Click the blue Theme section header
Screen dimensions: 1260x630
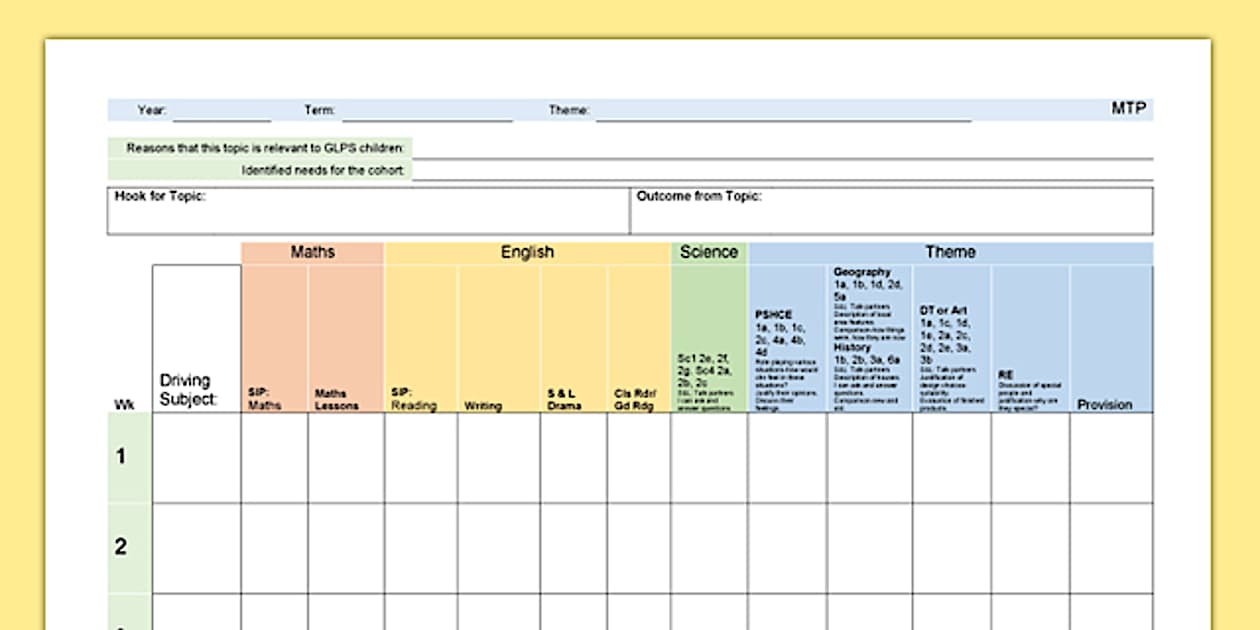click(950, 253)
